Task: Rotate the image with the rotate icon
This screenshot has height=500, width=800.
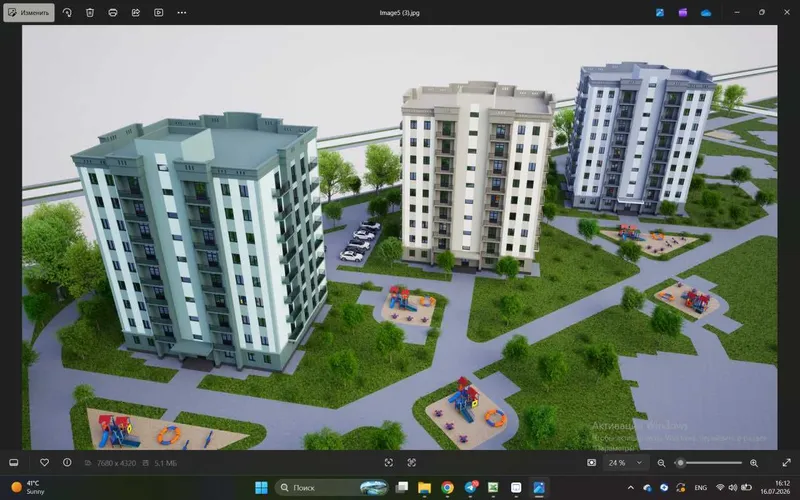Action: click(67, 12)
